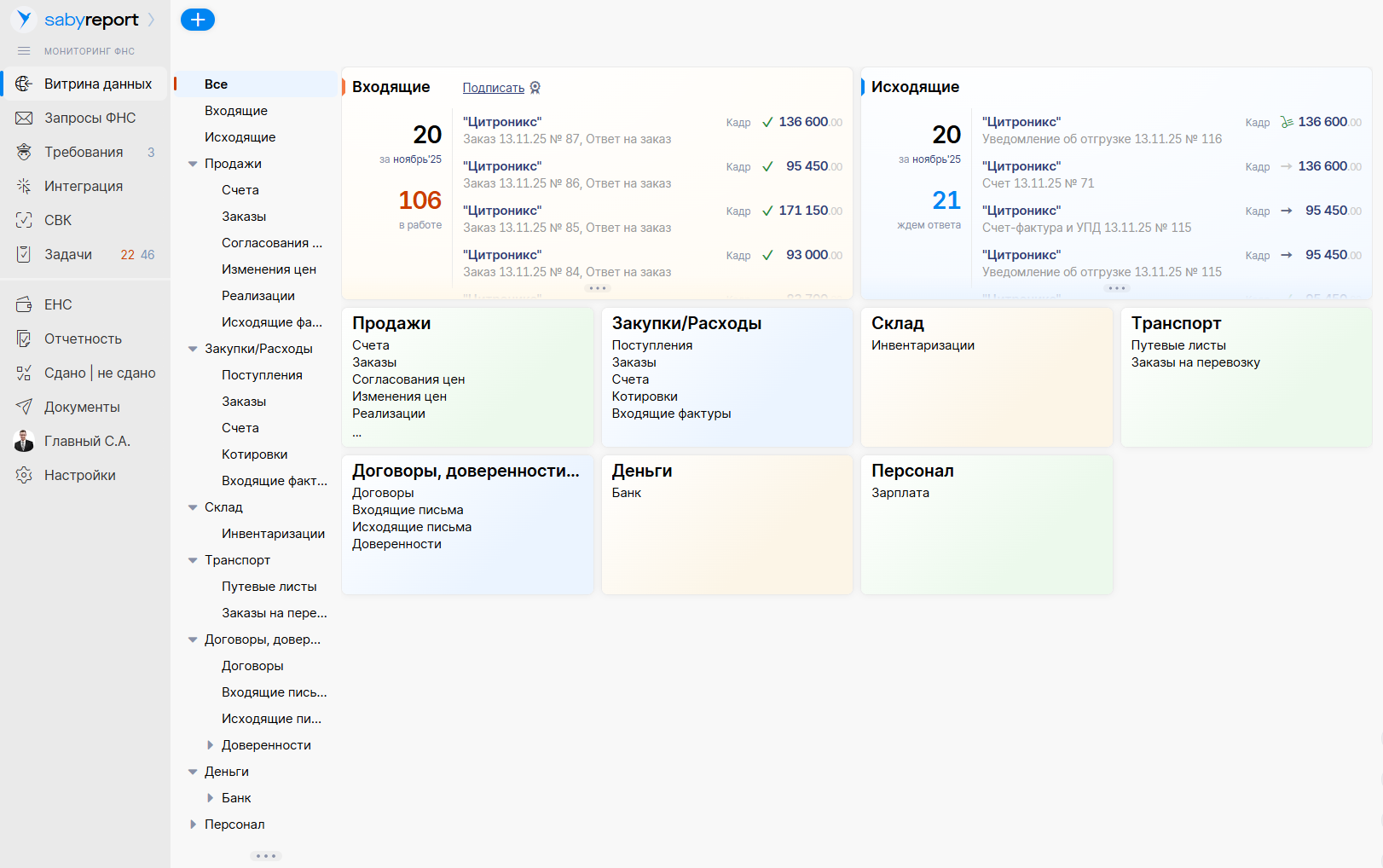1383x868 pixels.
Task: Open Настройки gear icon
Action: point(24,475)
